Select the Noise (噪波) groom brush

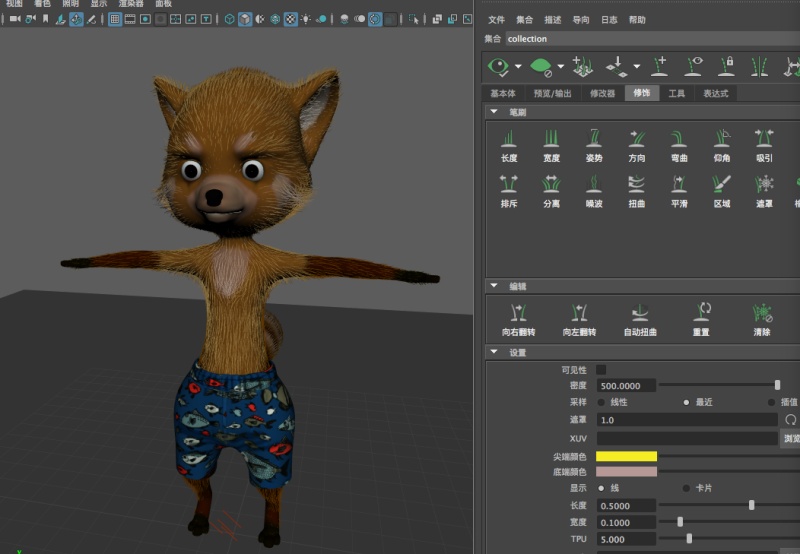coord(594,191)
